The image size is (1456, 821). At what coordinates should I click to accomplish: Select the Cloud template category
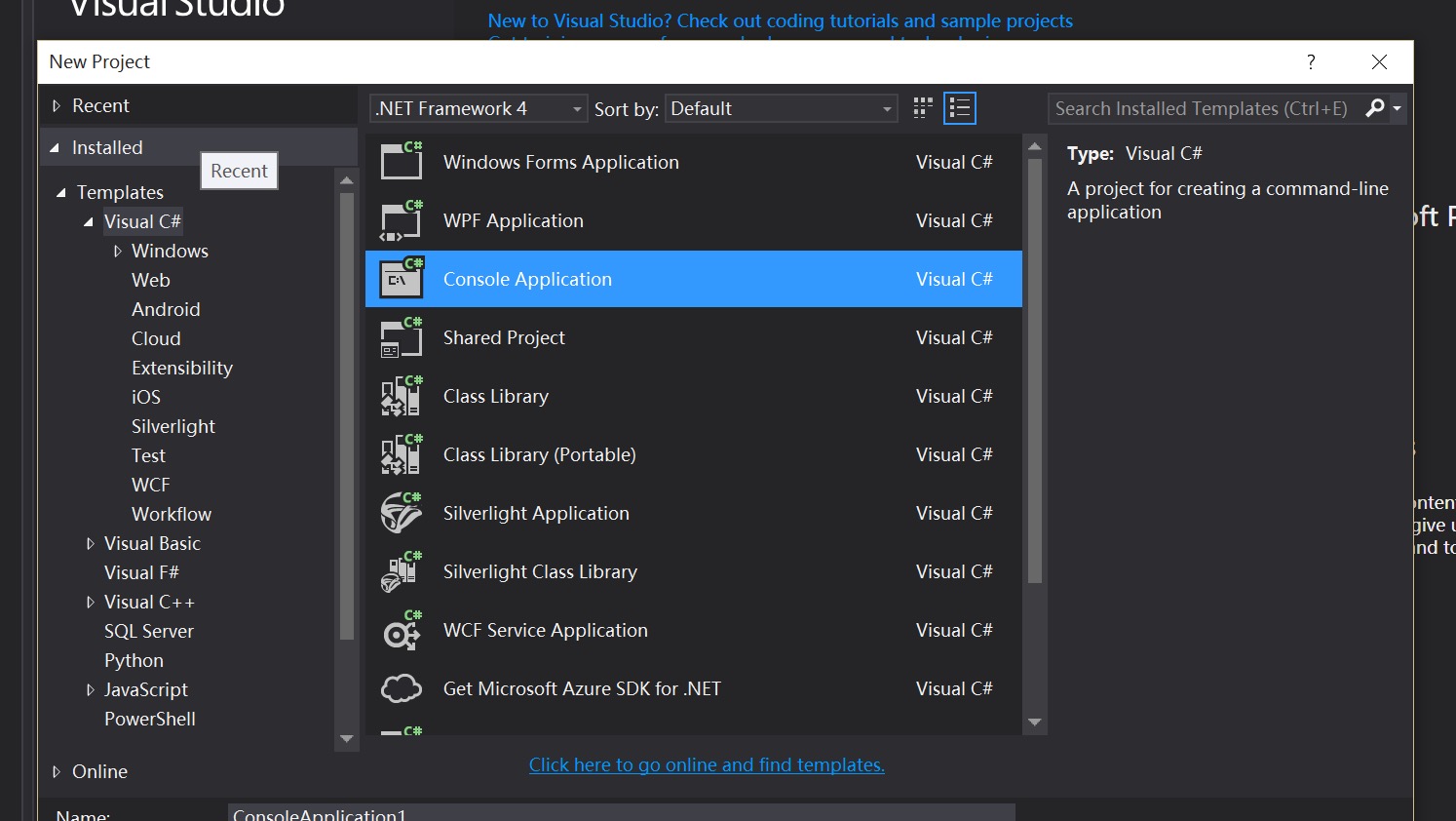coord(156,338)
